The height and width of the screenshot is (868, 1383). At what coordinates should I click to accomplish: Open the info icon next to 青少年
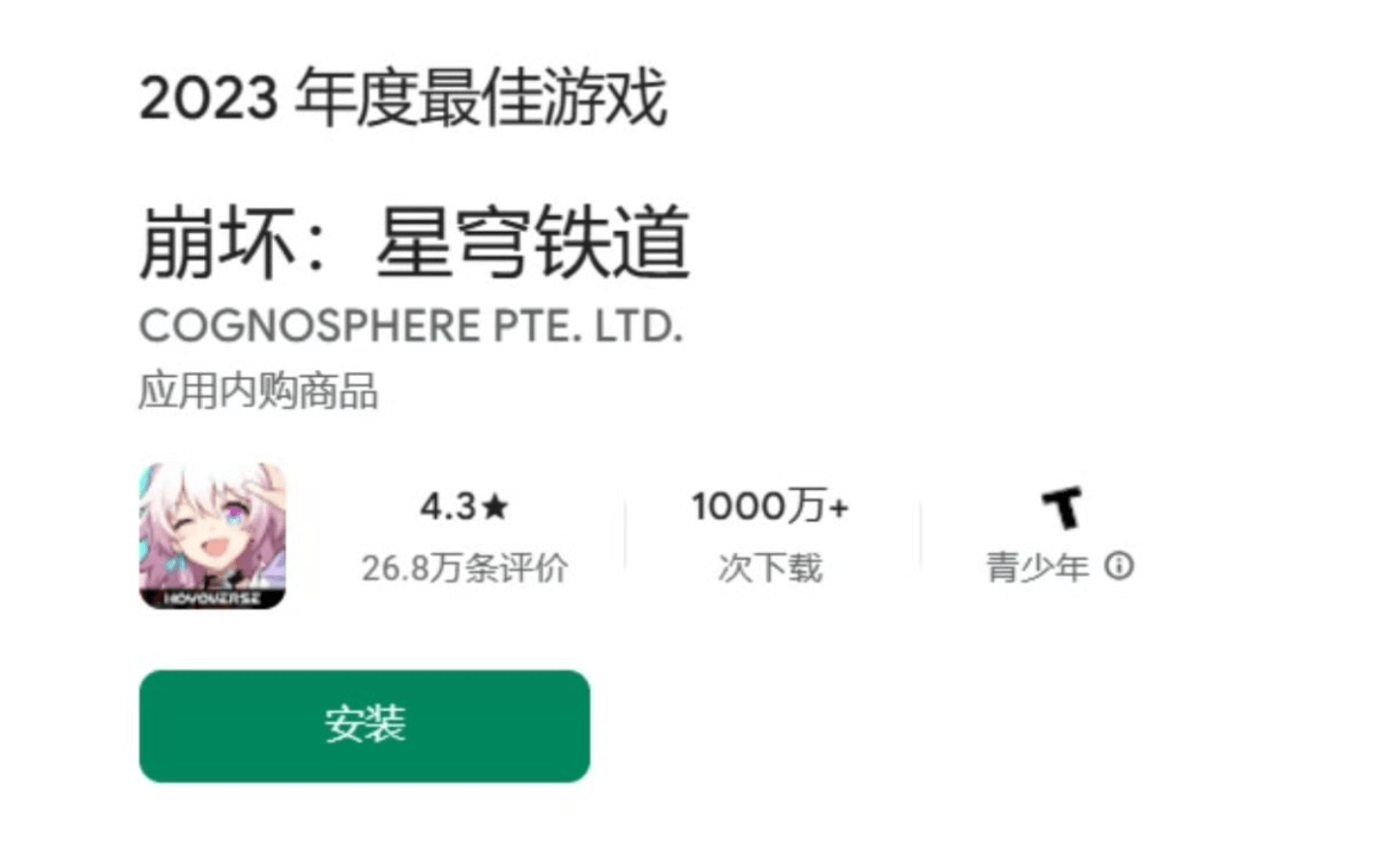pos(1119,565)
